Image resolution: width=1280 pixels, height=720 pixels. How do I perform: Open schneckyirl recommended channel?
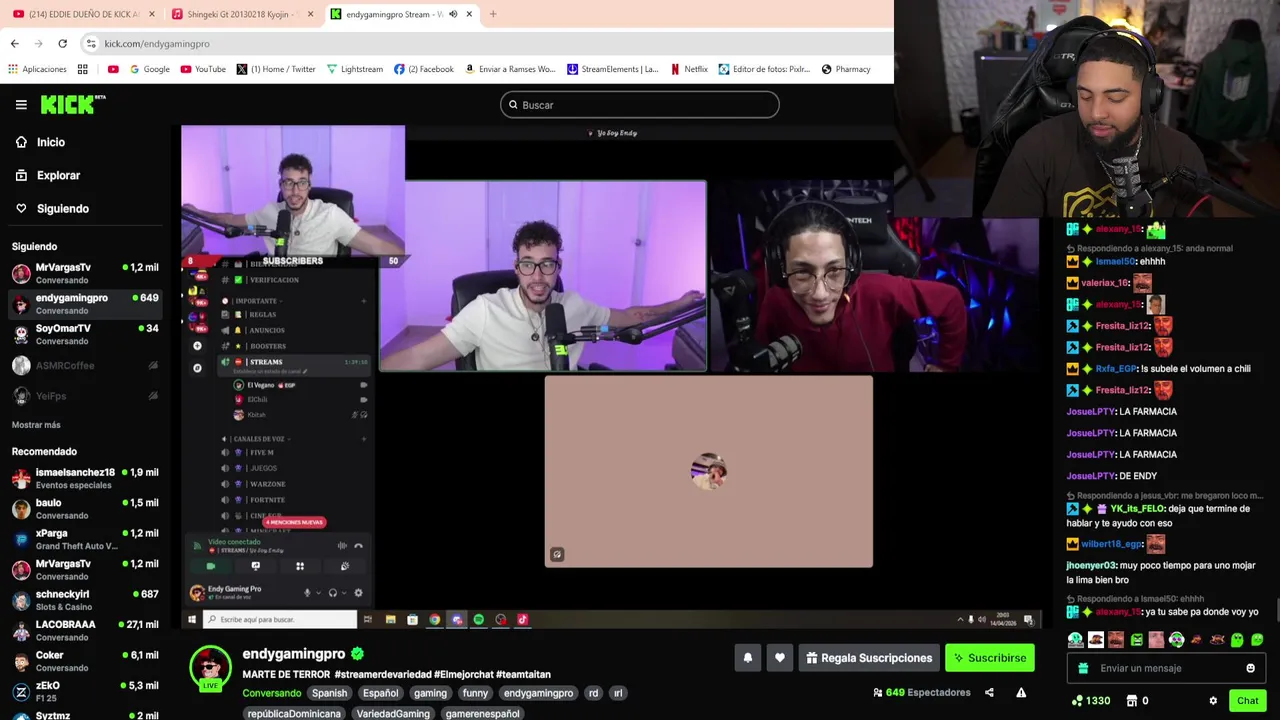pos(85,600)
